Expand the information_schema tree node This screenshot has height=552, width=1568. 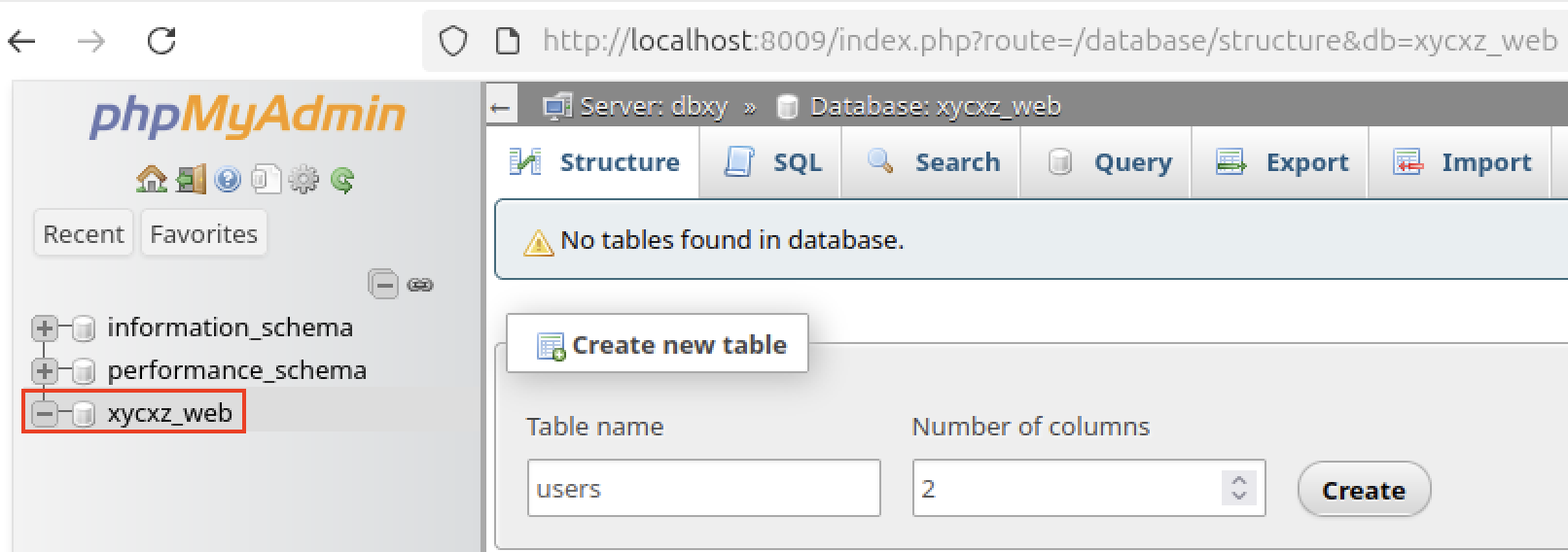click(x=44, y=328)
